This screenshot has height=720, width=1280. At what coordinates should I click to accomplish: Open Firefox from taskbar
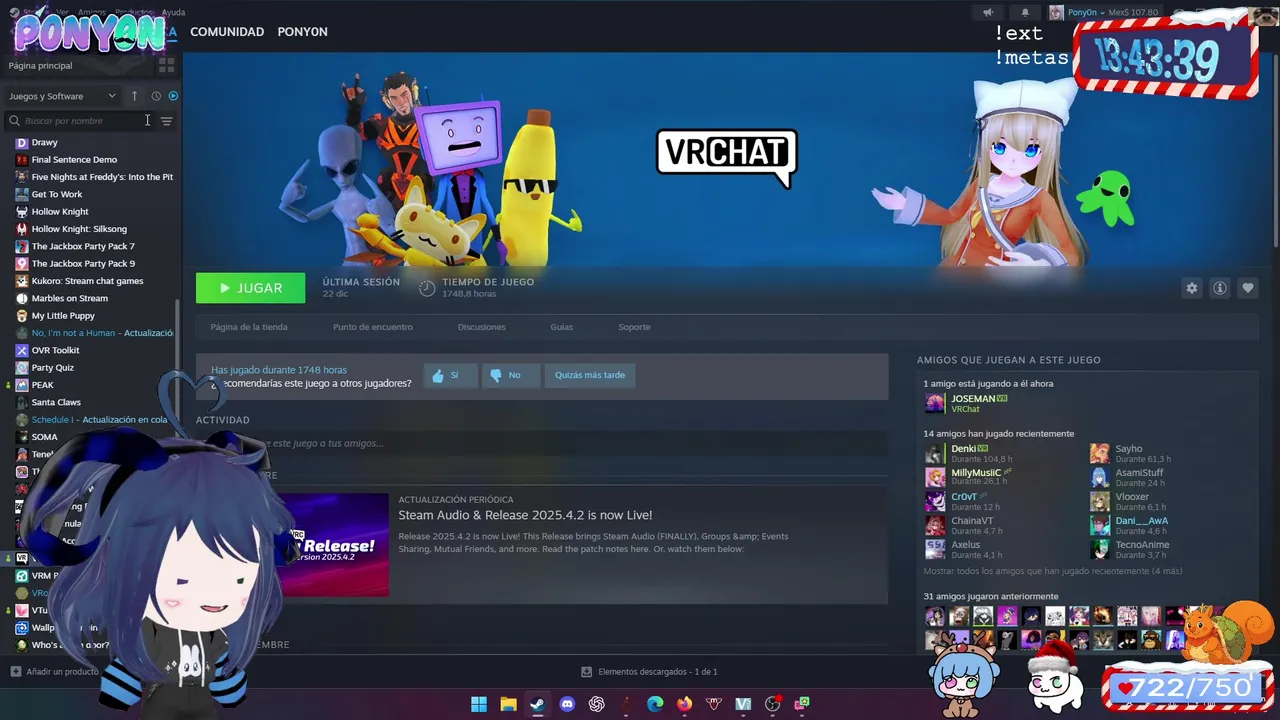coord(684,704)
